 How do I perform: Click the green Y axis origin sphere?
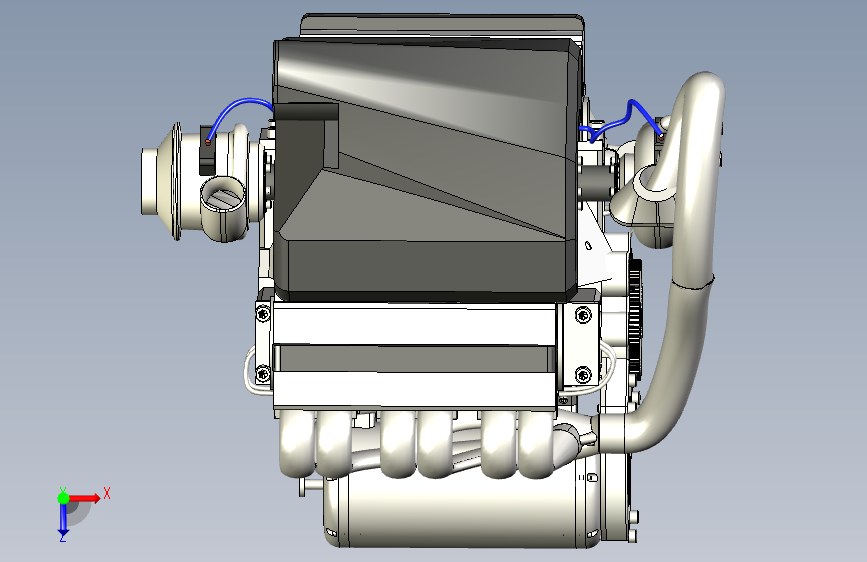(x=63, y=498)
